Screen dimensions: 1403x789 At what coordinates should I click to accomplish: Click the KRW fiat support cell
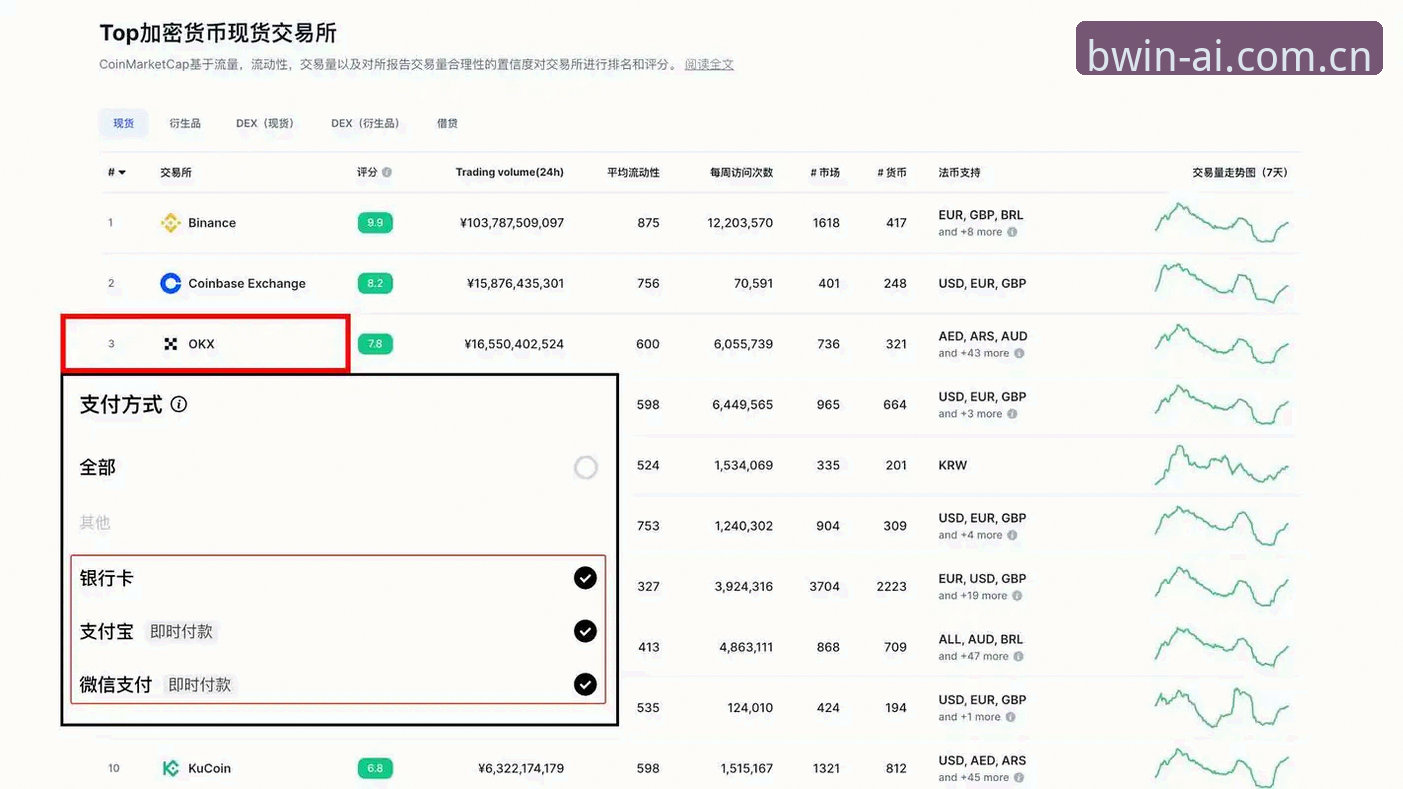click(x=953, y=465)
